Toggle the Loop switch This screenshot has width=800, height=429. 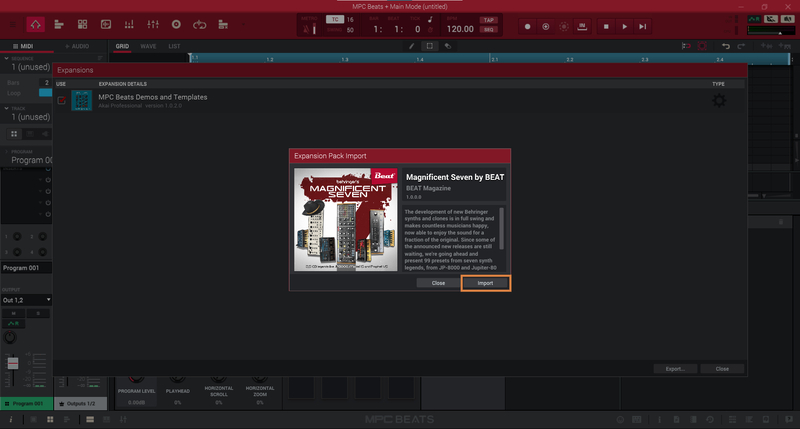click(45, 93)
